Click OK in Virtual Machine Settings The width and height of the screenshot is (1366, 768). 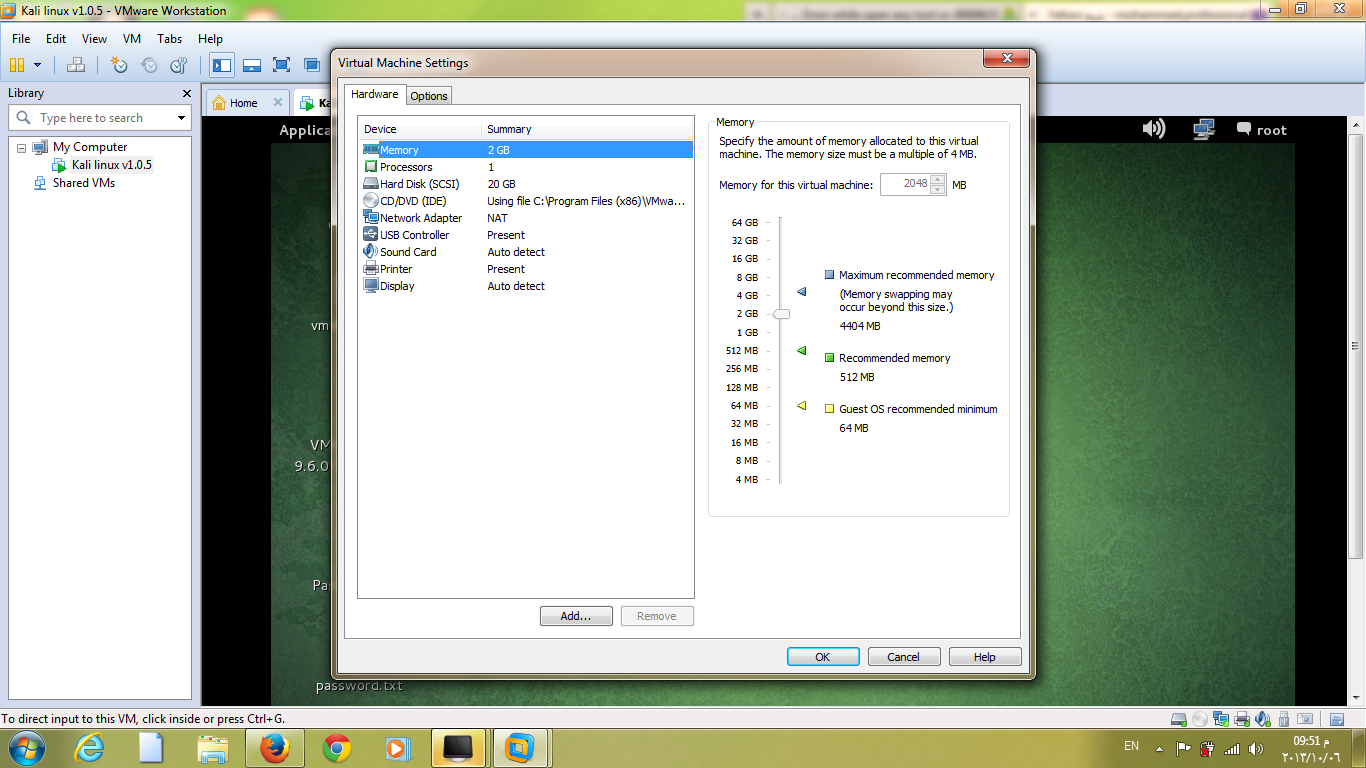[823, 657]
